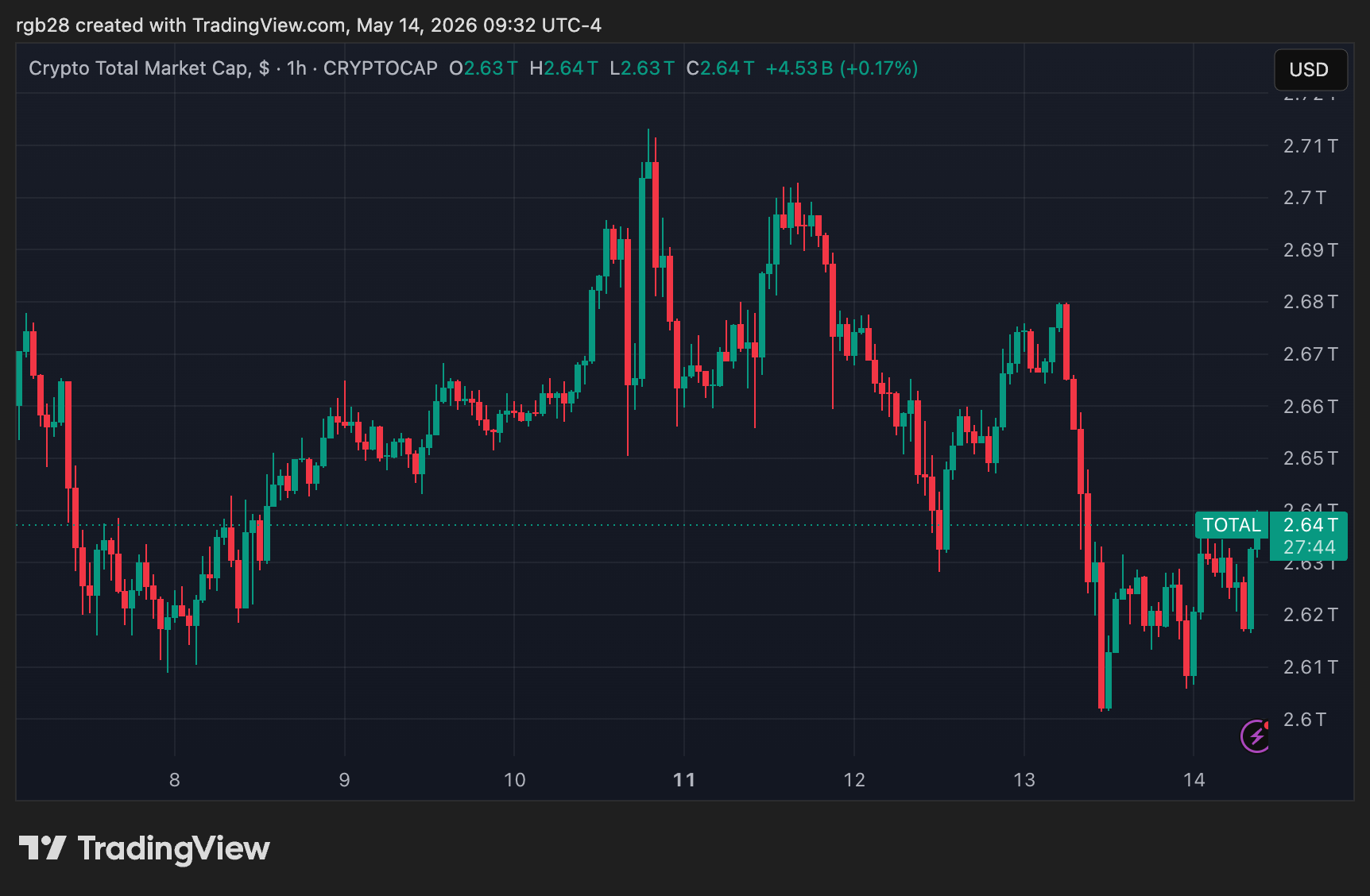The image size is (1370, 896).
Task: Click the highlighted 2.64 T current price tag
Action: [x=1310, y=525]
